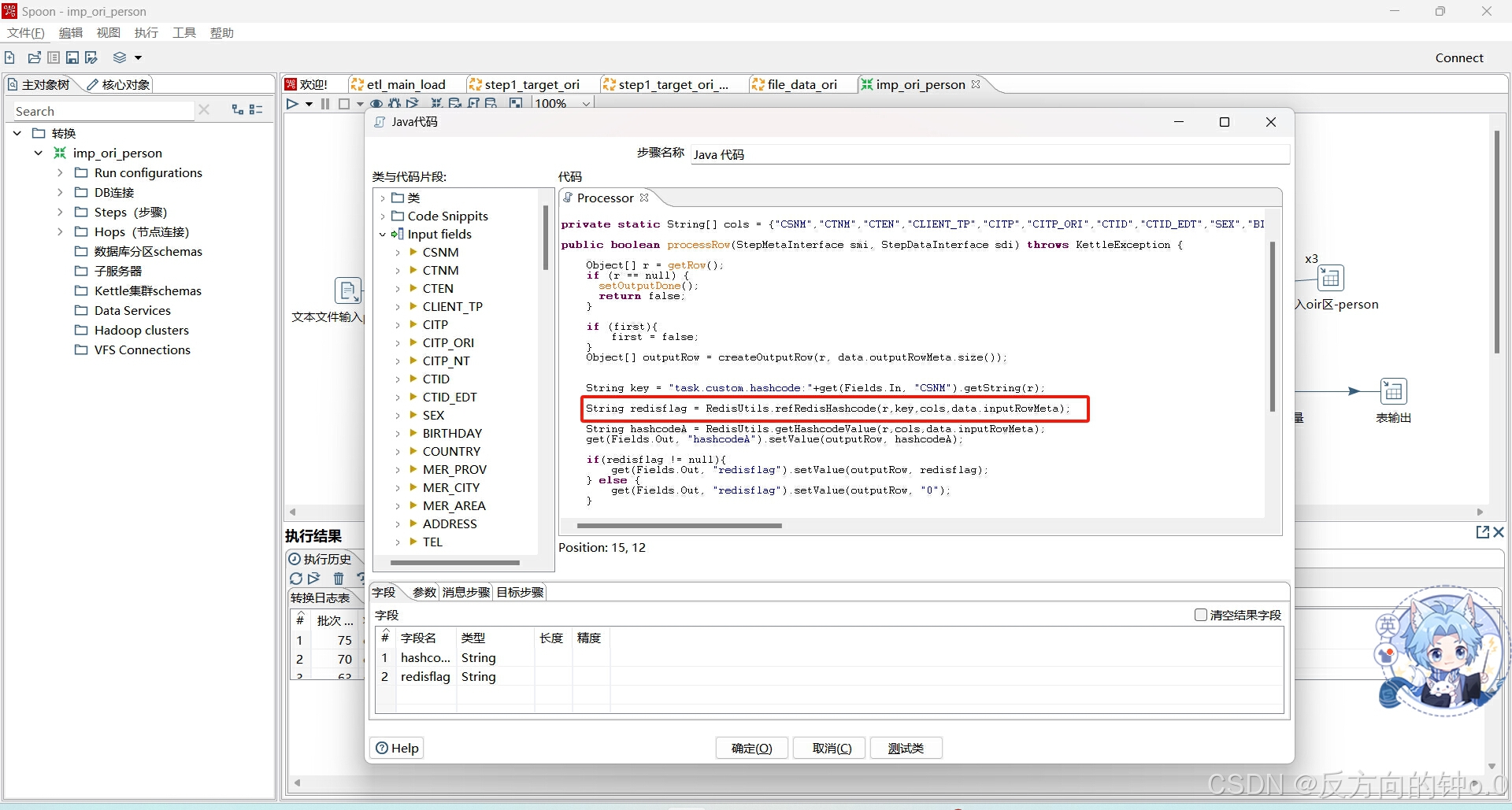The height and width of the screenshot is (810, 1512).
Task: Open the 编辑 menu
Action: click(x=71, y=33)
